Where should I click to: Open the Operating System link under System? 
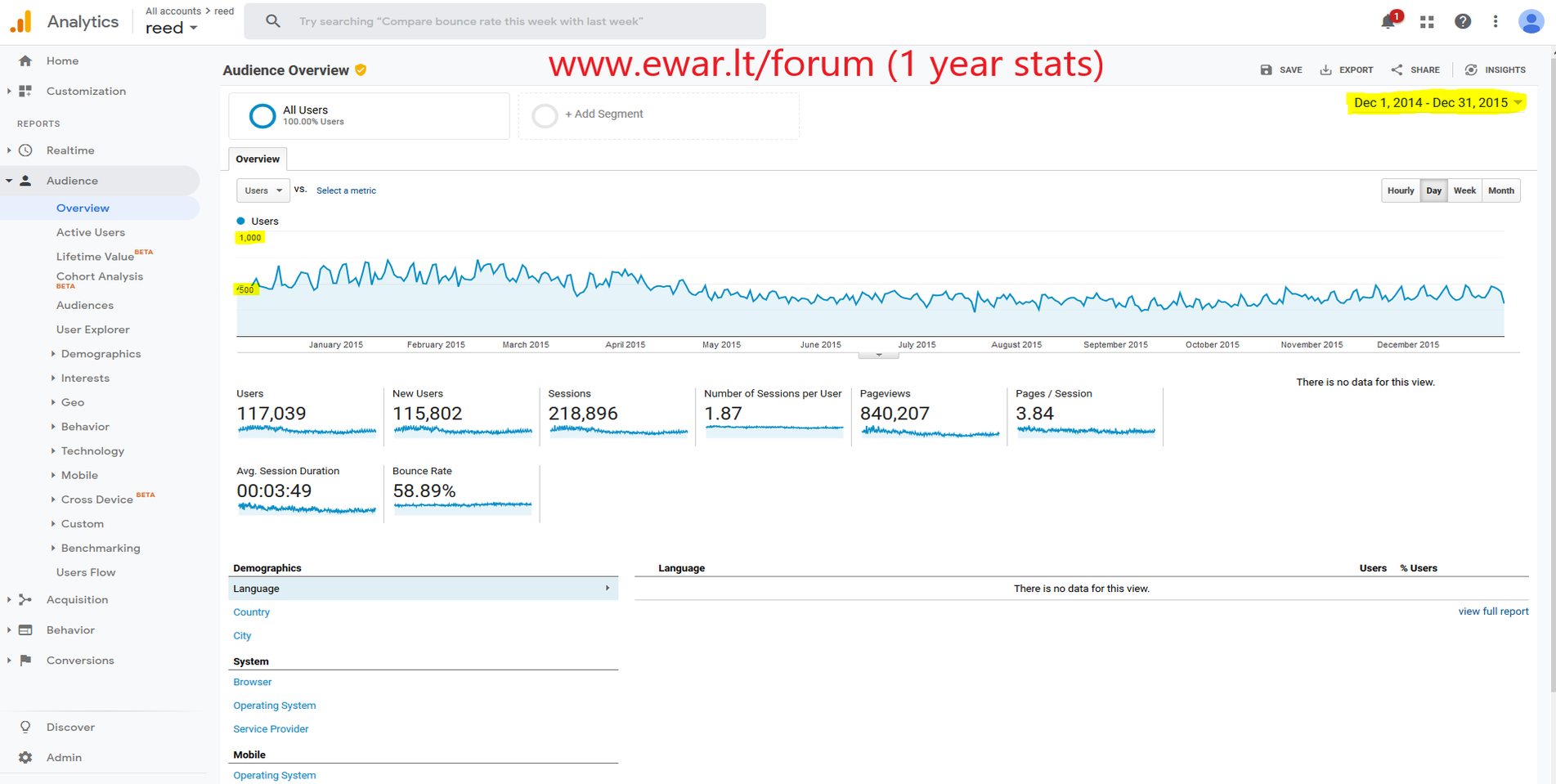coord(274,706)
